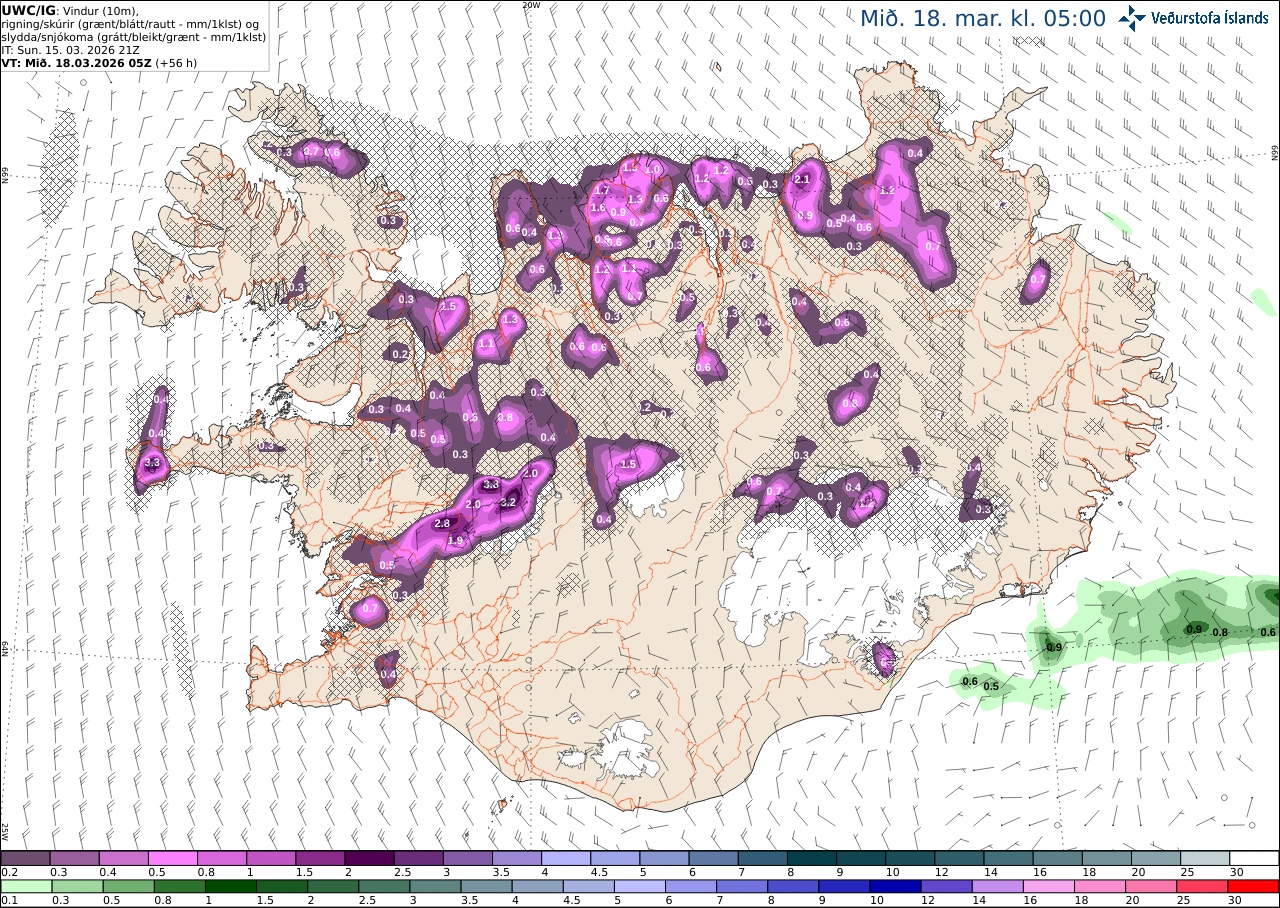Click the 1.5 value beside the central glacier

coord(628,465)
